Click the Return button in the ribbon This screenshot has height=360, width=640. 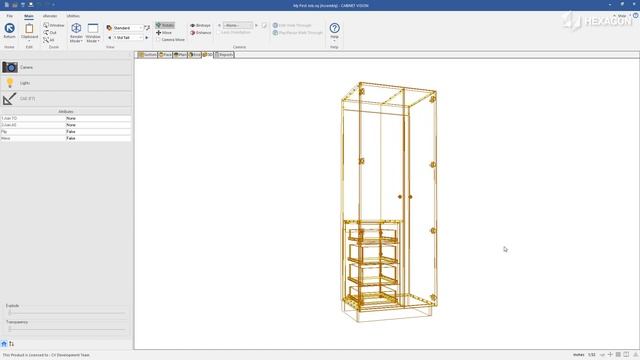tap(9, 31)
